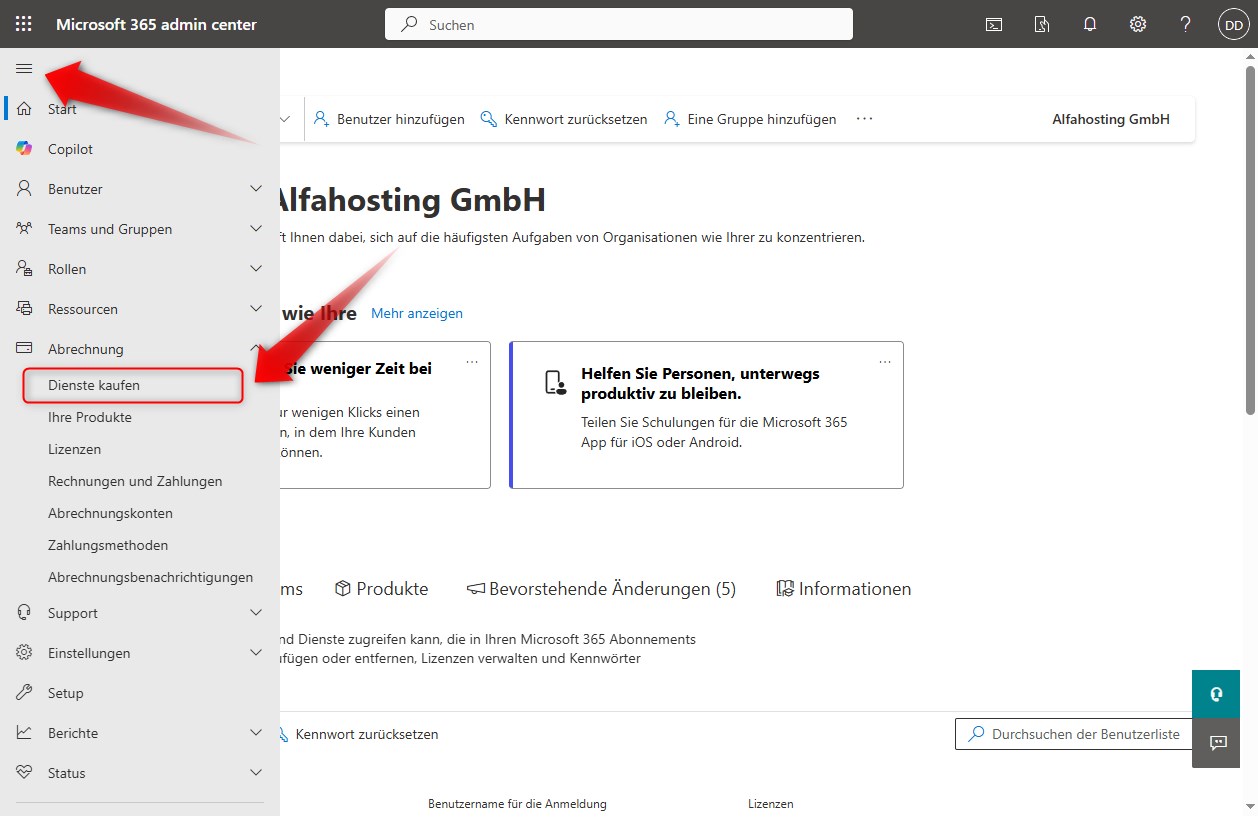
Task: Click the Durchsuchen der Benutzerliste field
Action: pos(1073,734)
